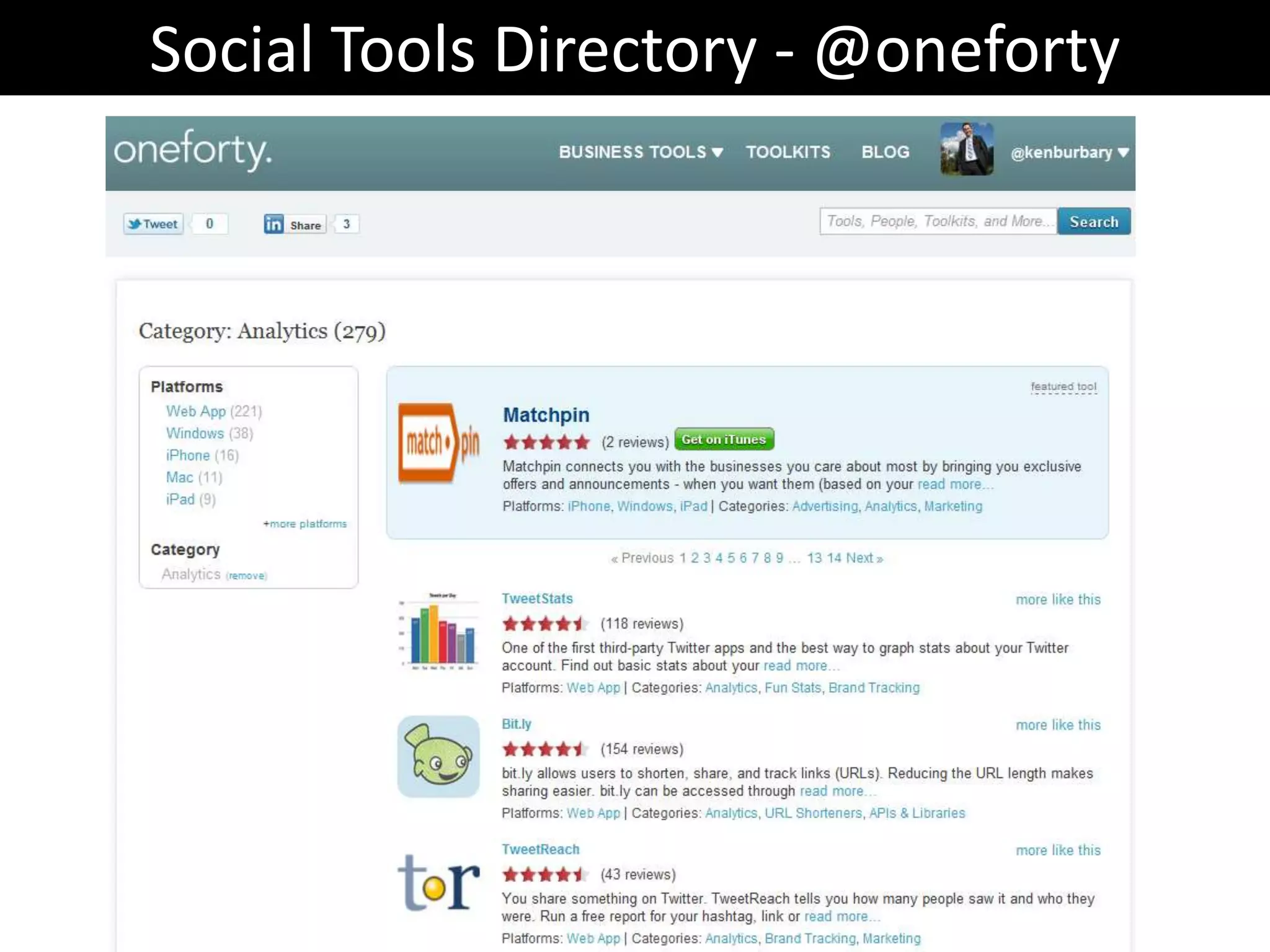
Task: Go to page 14 of results
Action: tap(834, 558)
